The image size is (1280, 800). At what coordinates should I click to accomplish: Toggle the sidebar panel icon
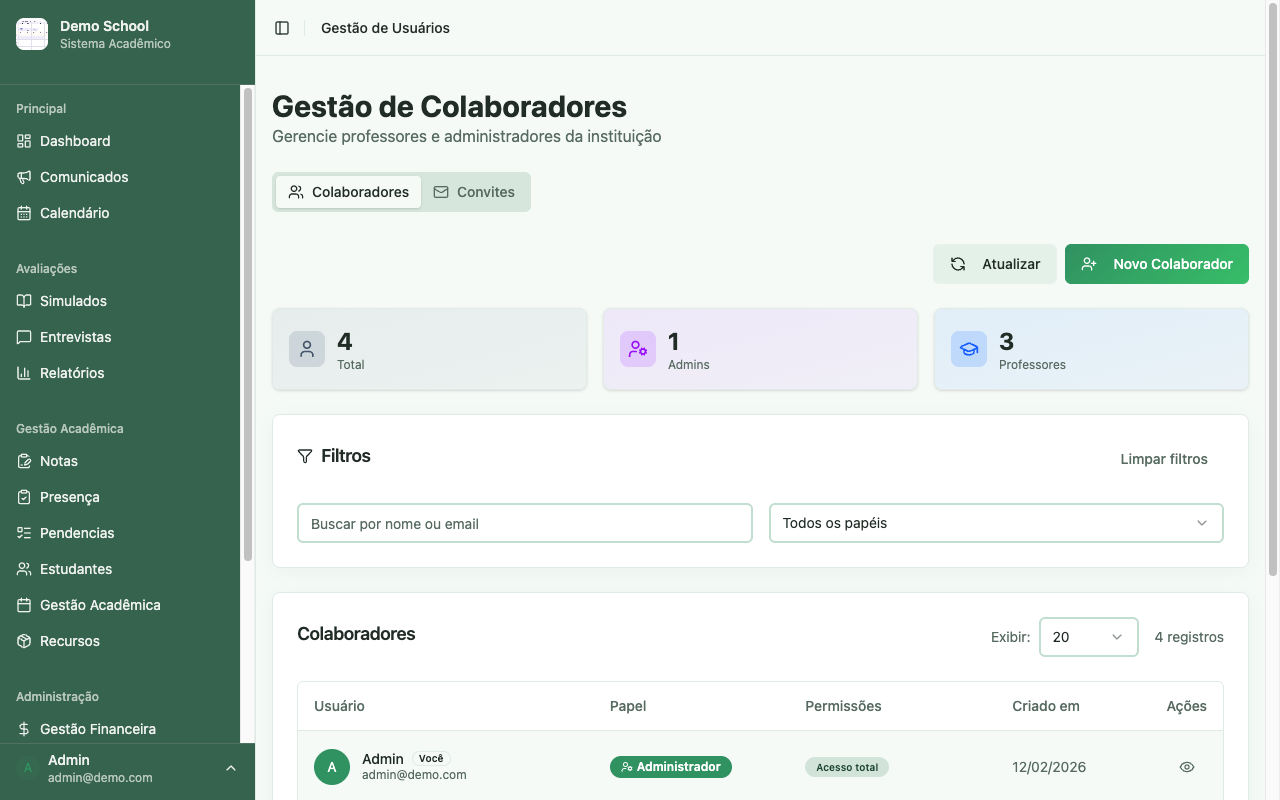[x=282, y=28]
